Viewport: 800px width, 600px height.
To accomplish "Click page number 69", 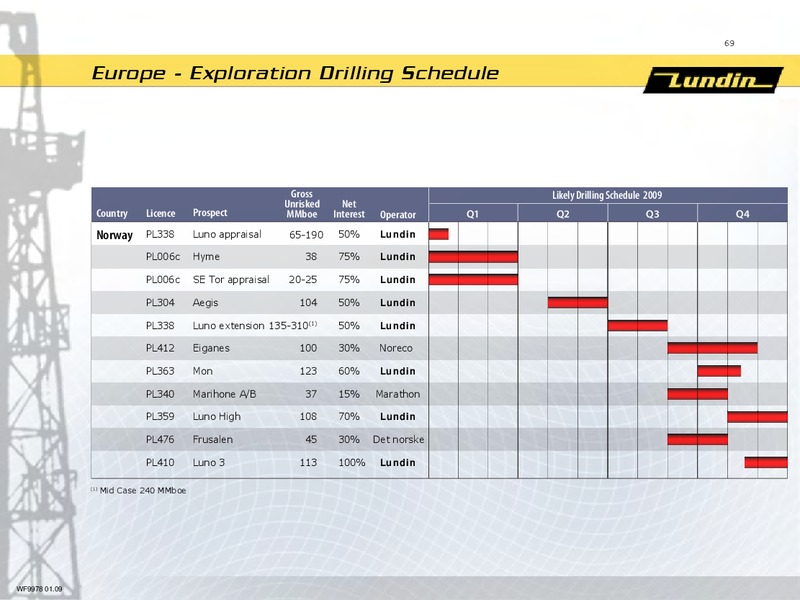I will click(729, 43).
